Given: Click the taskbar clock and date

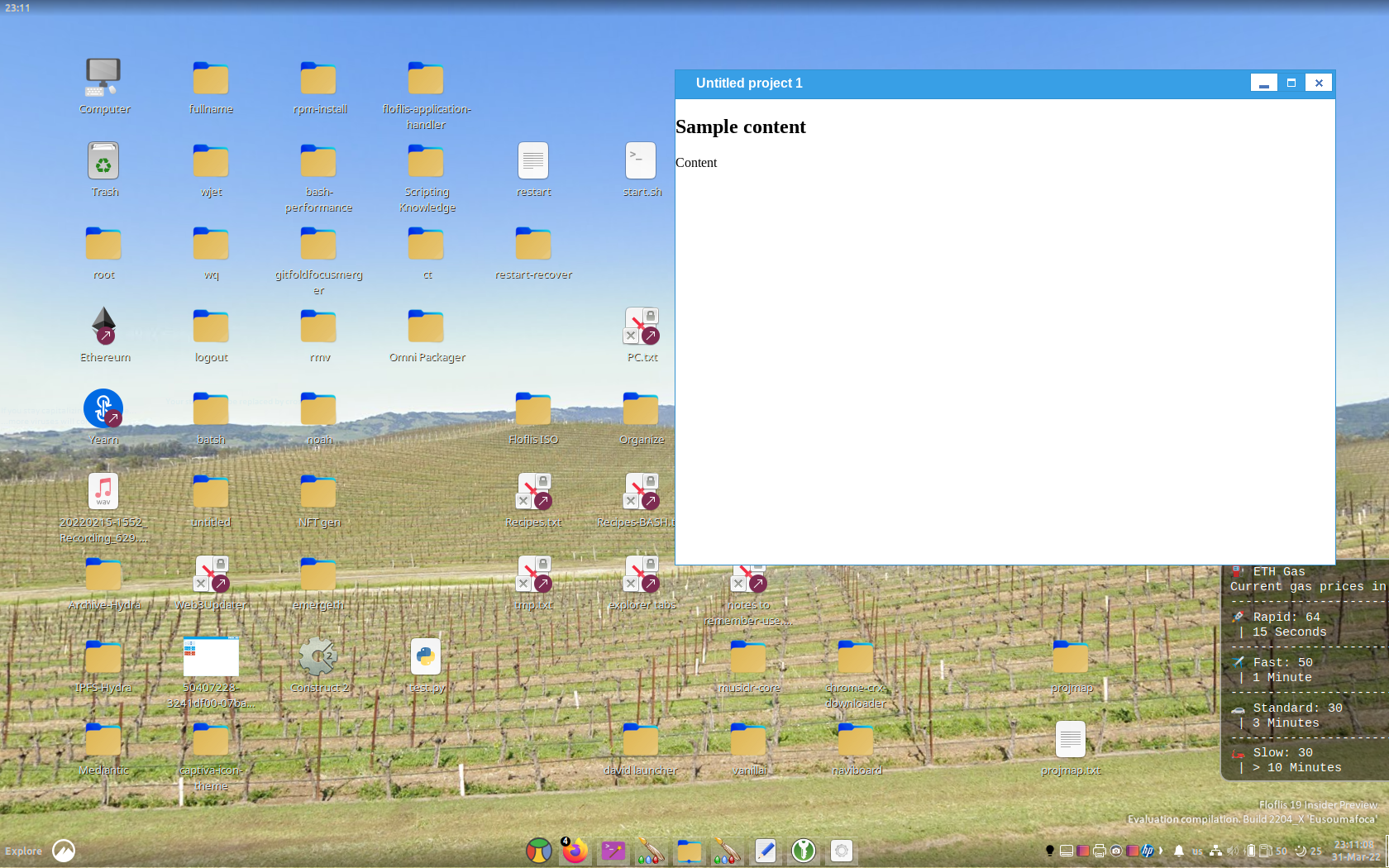Looking at the screenshot, I should click(x=1355, y=851).
